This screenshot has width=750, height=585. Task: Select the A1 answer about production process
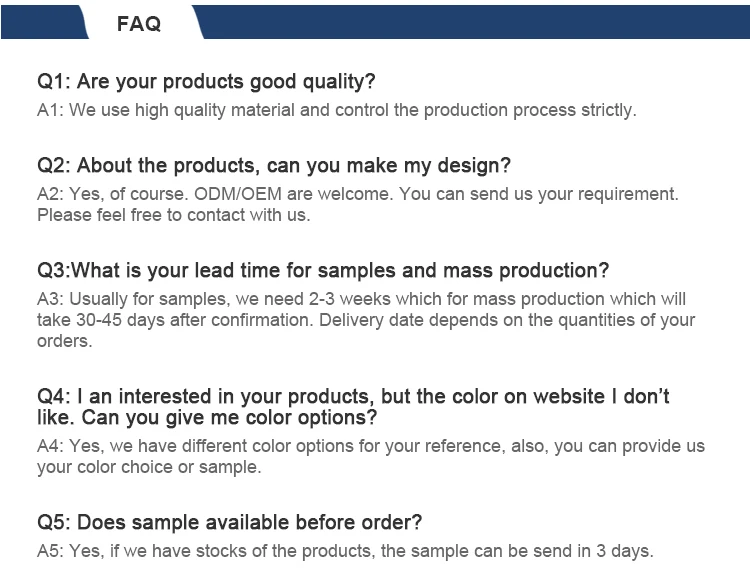click(336, 110)
